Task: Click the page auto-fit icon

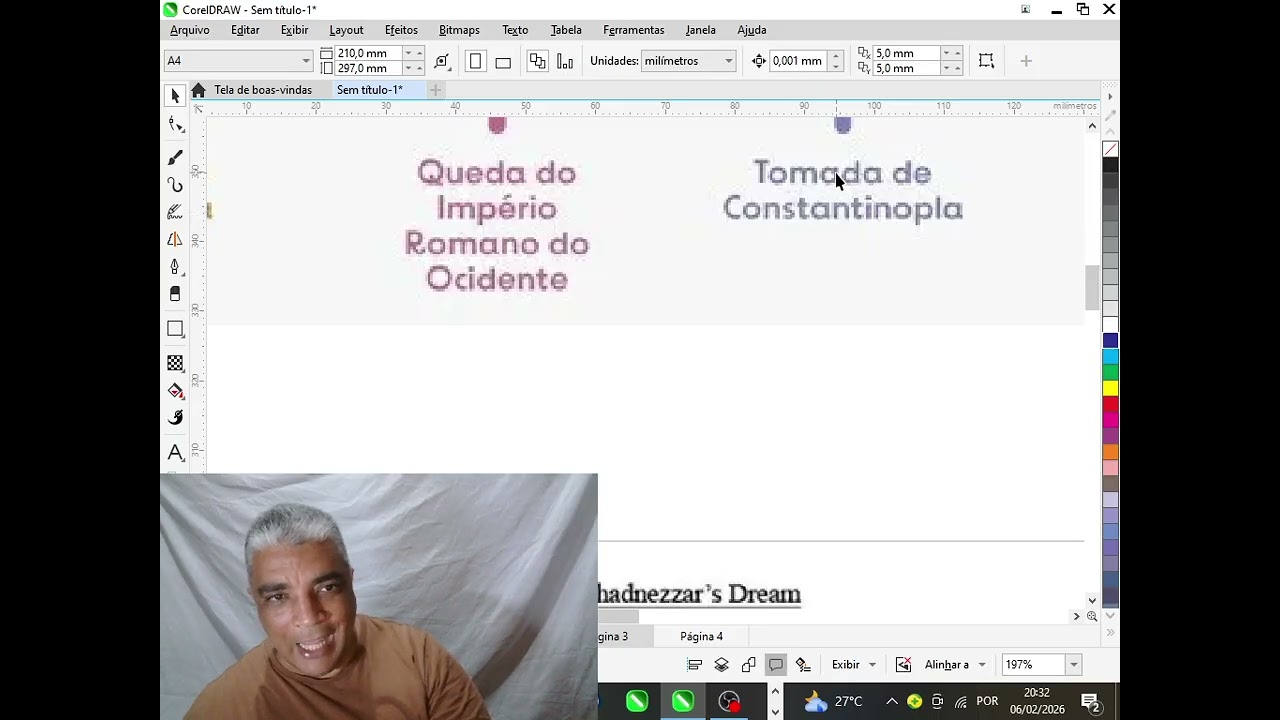Action: click(x=442, y=61)
